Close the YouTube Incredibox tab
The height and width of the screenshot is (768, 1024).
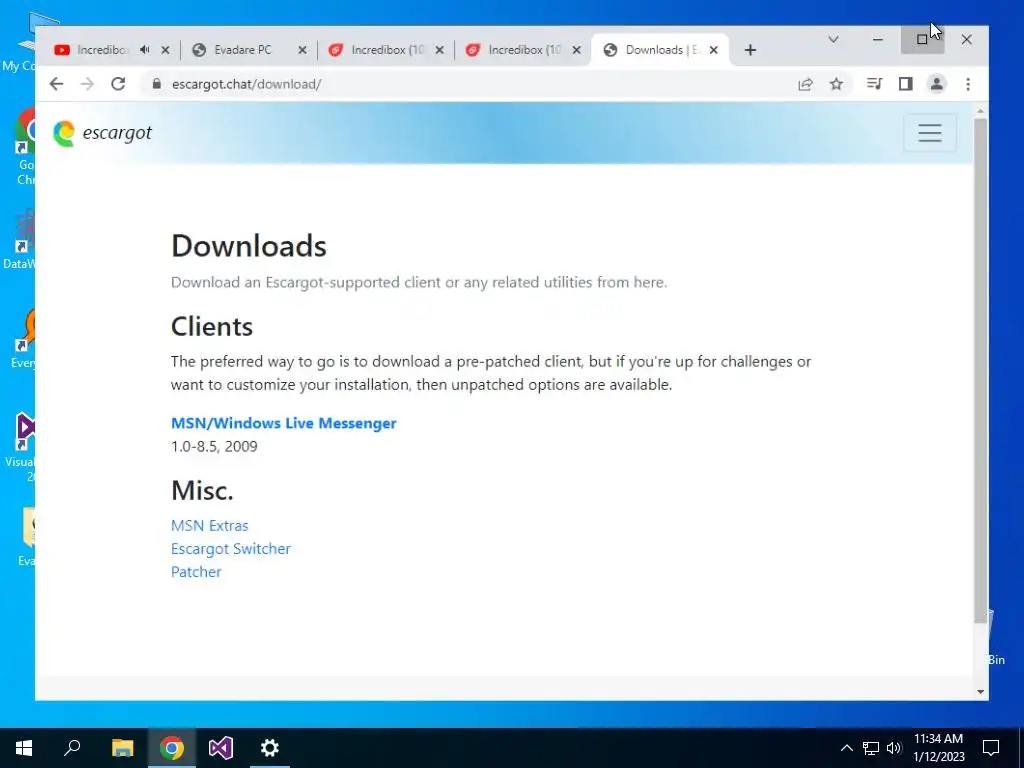point(165,50)
